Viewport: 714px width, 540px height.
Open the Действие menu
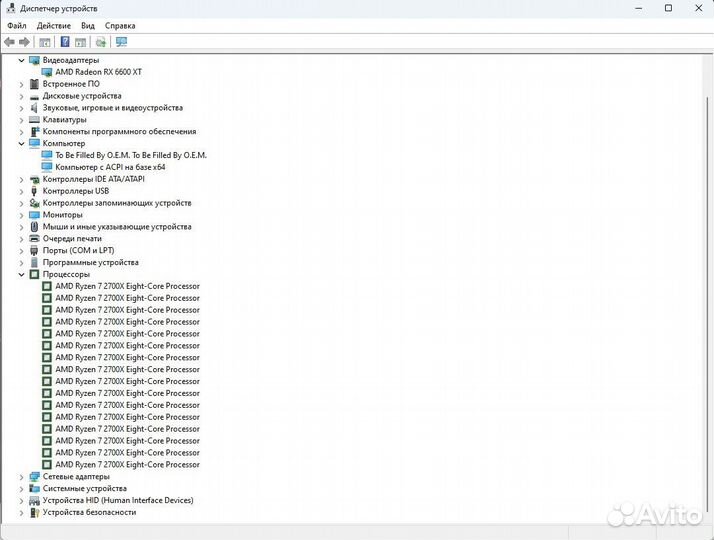[x=53, y=25]
